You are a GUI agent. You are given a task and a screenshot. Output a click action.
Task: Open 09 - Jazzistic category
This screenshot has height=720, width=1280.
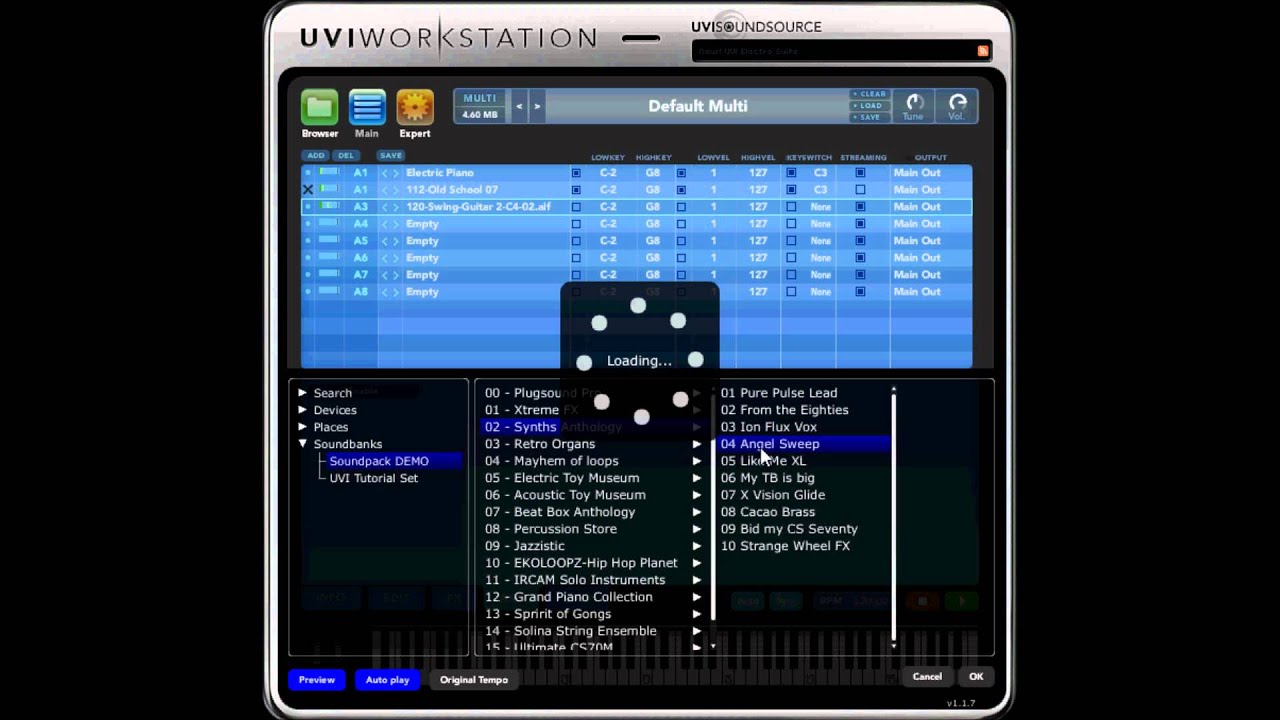pos(525,546)
